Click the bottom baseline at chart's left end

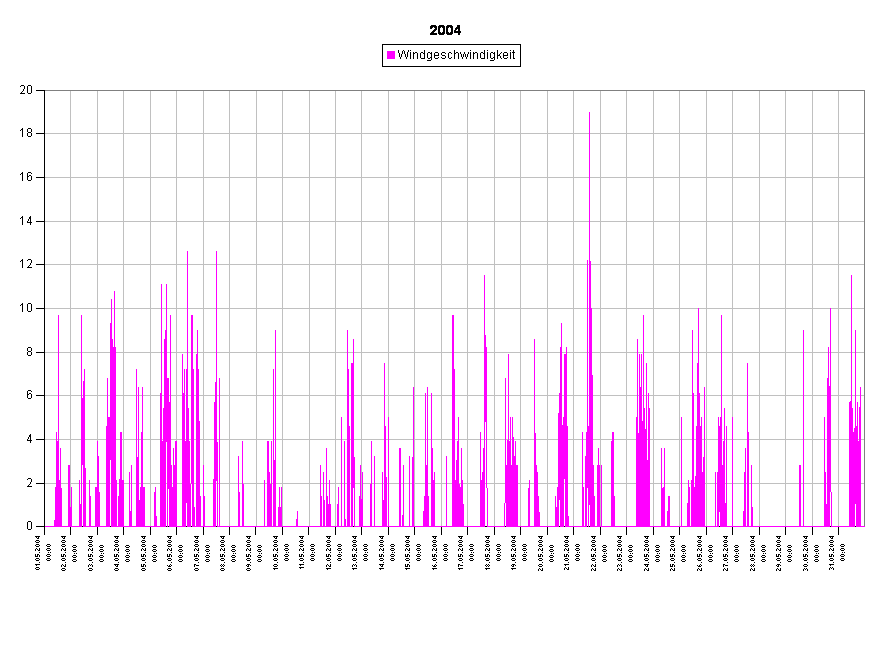pyautogui.click(x=47, y=526)
